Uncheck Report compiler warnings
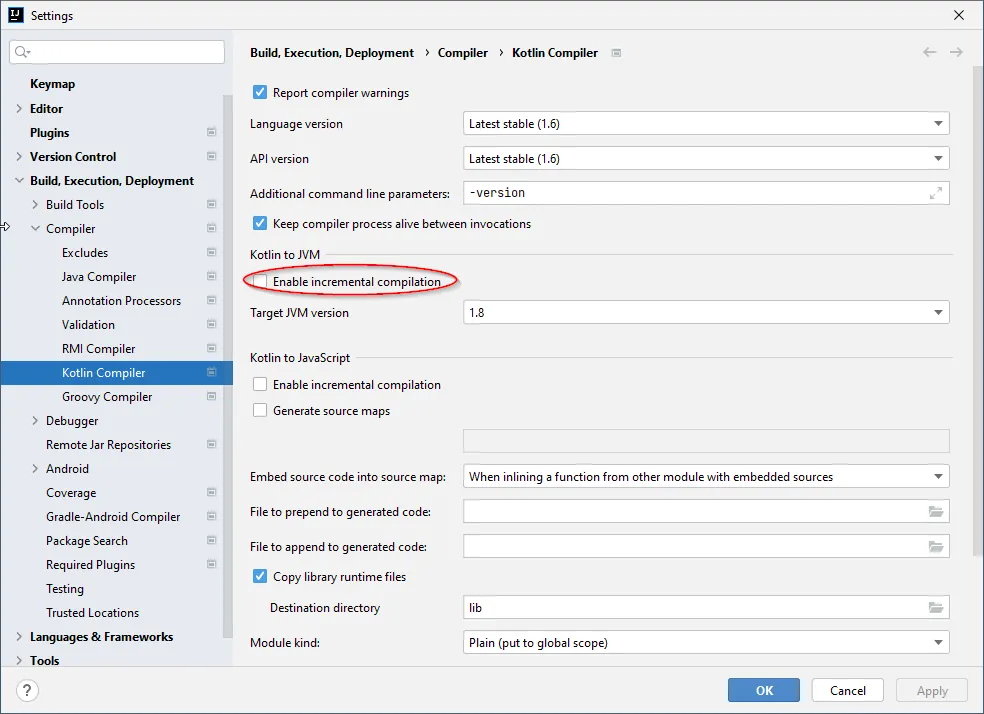 (259, 92)
